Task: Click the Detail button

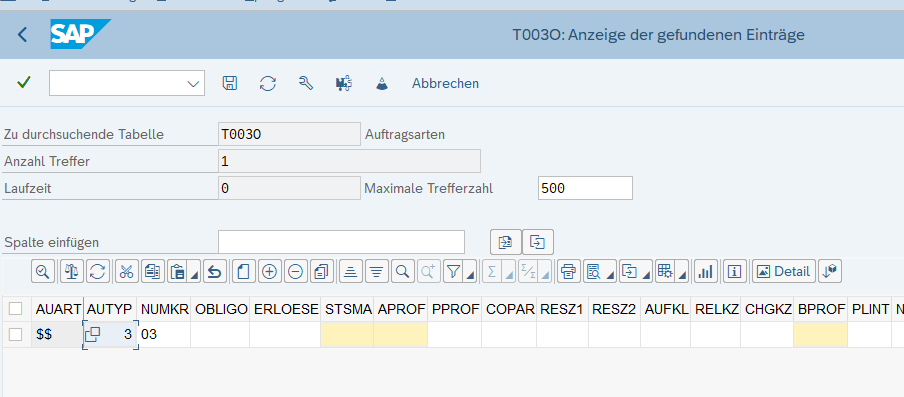Action: pos(784,271)
